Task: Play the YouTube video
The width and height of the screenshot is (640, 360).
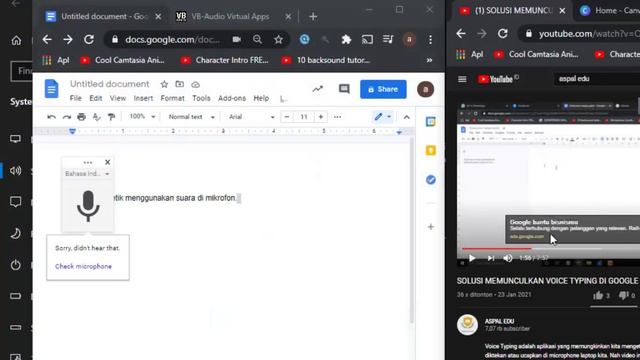Action: 472,258
